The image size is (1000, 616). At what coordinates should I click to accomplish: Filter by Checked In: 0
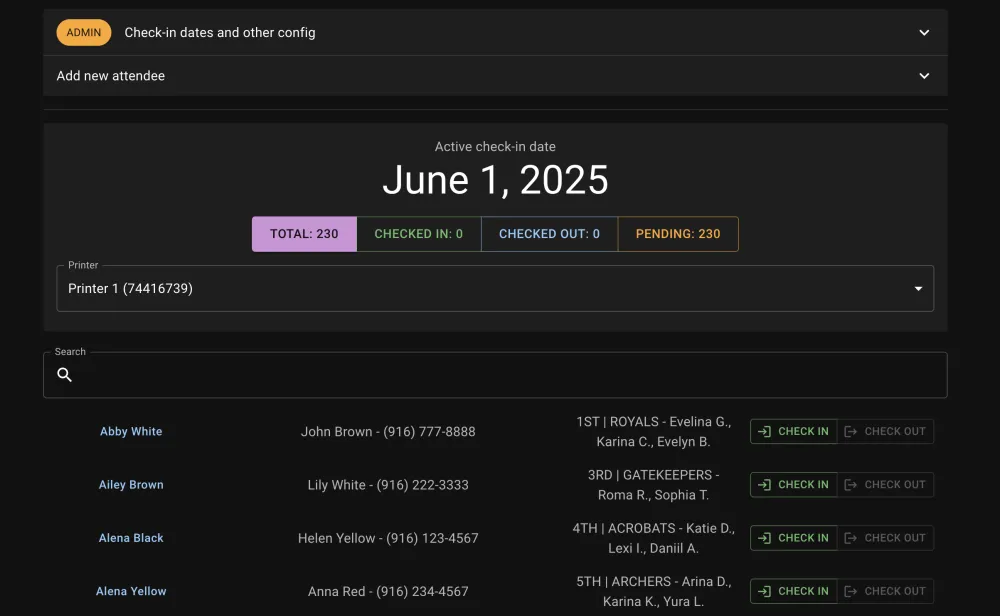[418, 234]
